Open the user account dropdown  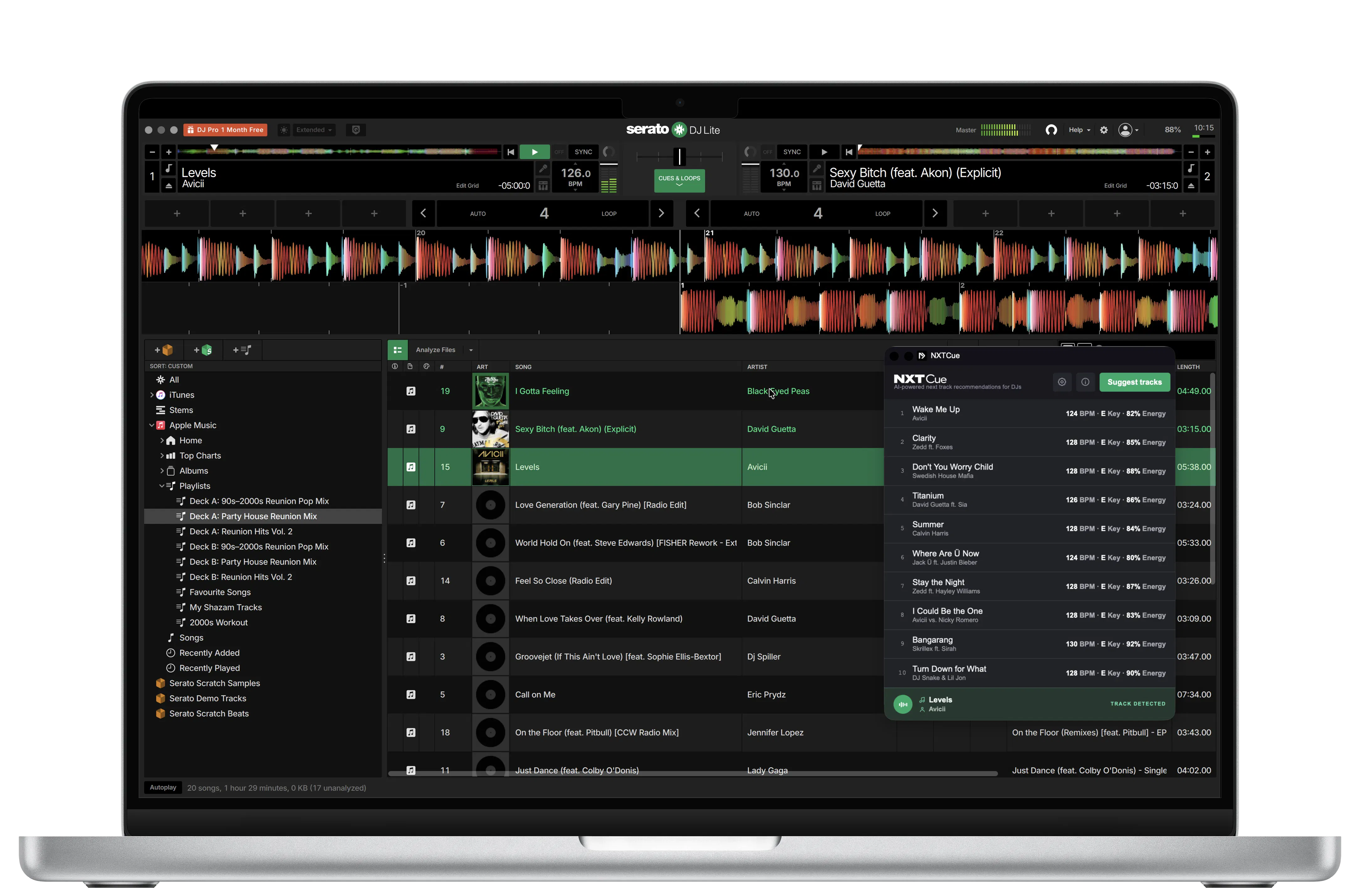click(1128, 130)
